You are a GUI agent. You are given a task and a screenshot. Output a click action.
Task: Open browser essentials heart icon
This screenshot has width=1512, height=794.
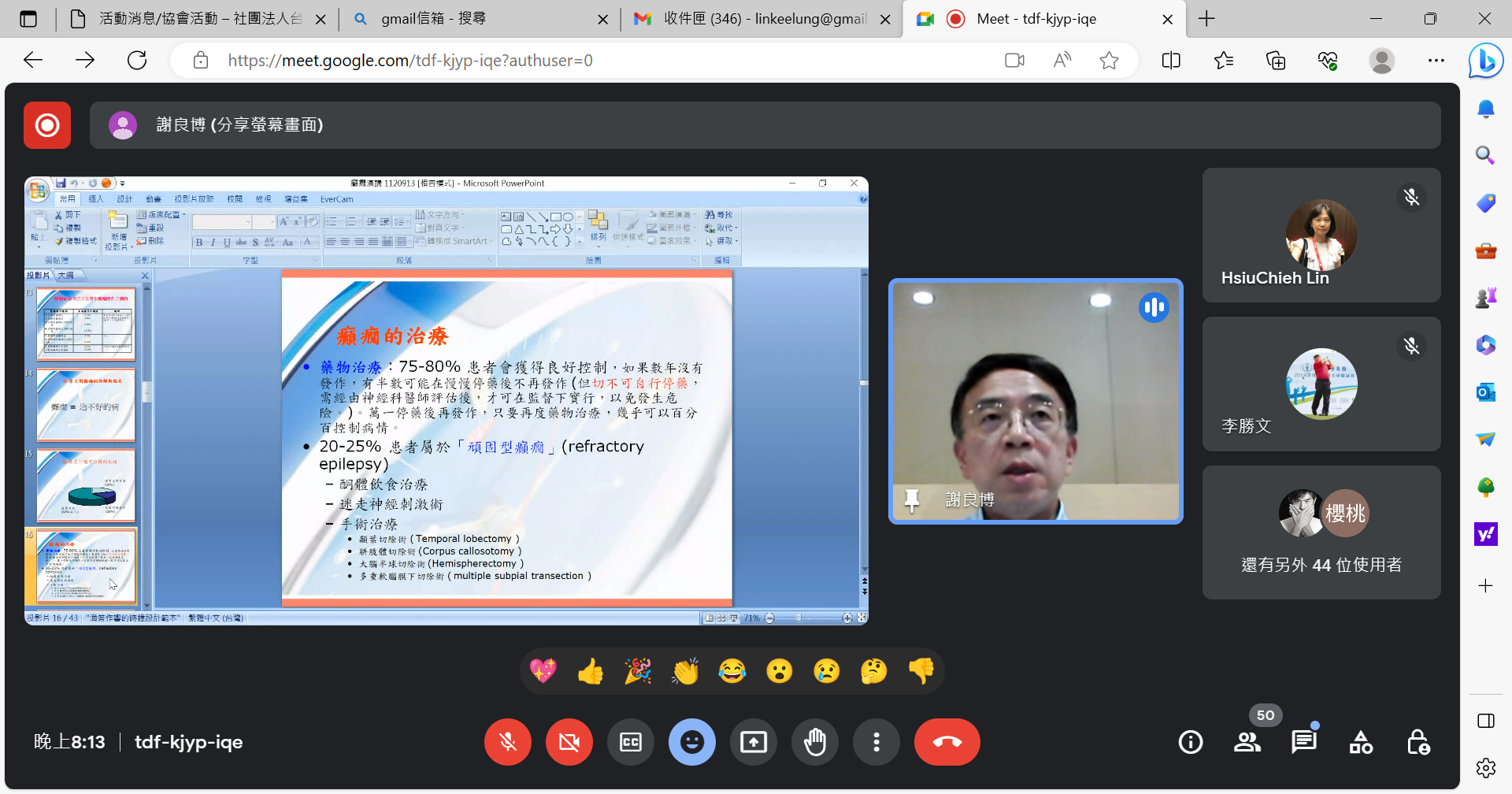[x=1329, y=61]
